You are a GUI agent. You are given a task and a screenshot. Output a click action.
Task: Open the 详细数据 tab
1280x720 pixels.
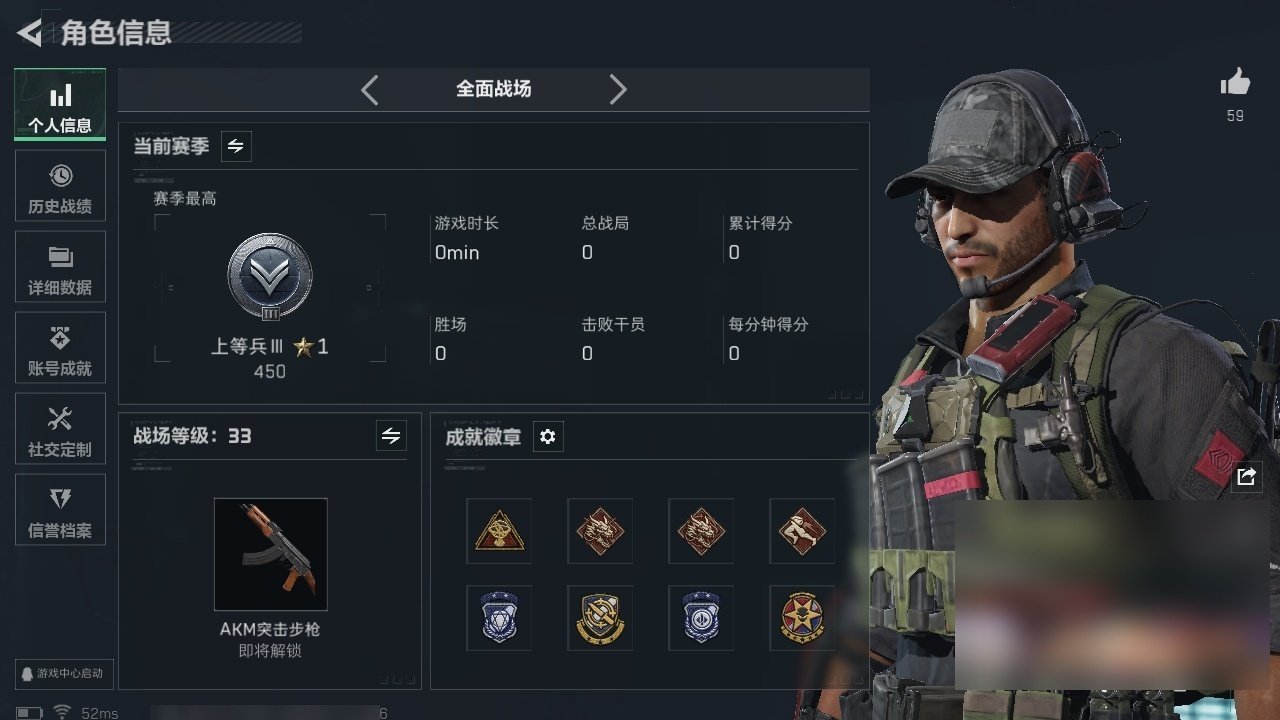(x=60, y=267)
